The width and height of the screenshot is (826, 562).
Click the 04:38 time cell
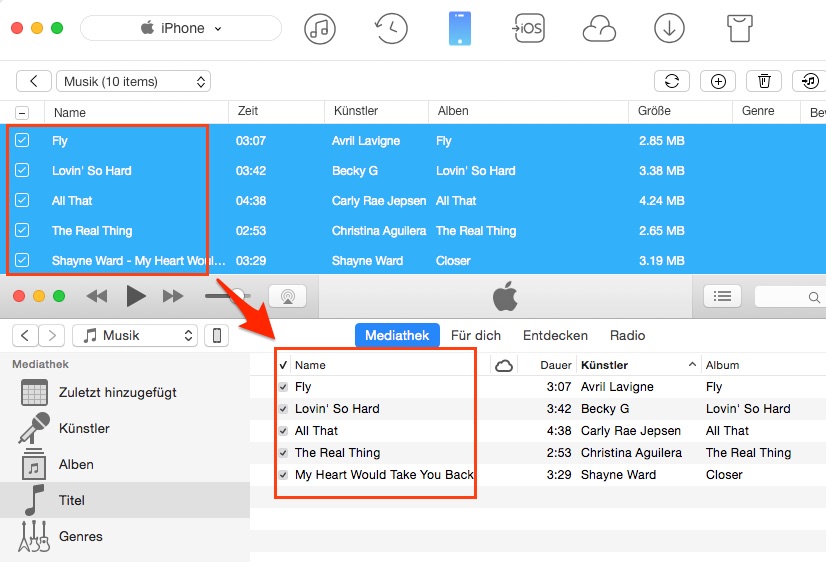click(251, 201)
